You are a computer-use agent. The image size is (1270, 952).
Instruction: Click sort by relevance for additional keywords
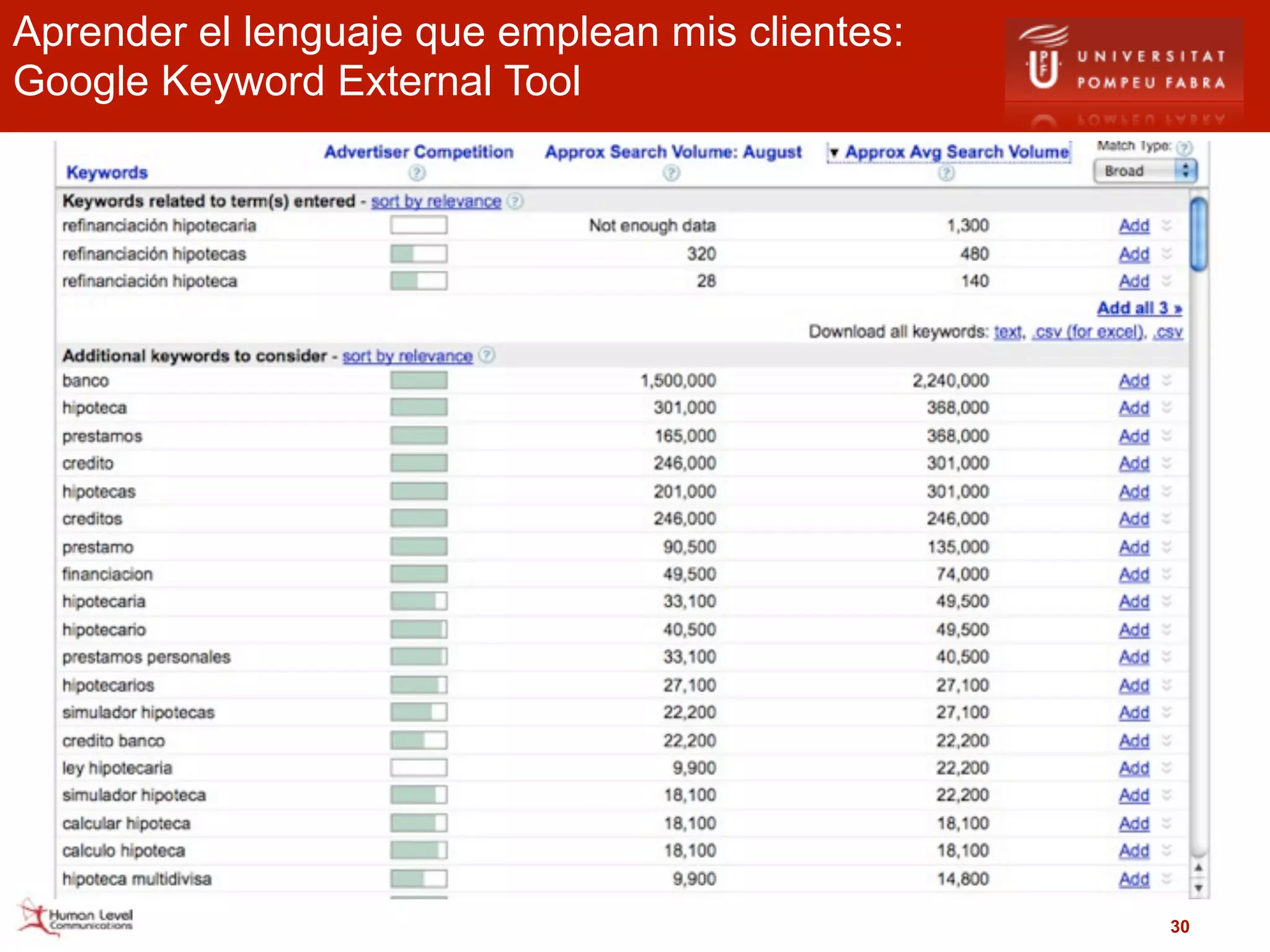[x=407, y=356]
